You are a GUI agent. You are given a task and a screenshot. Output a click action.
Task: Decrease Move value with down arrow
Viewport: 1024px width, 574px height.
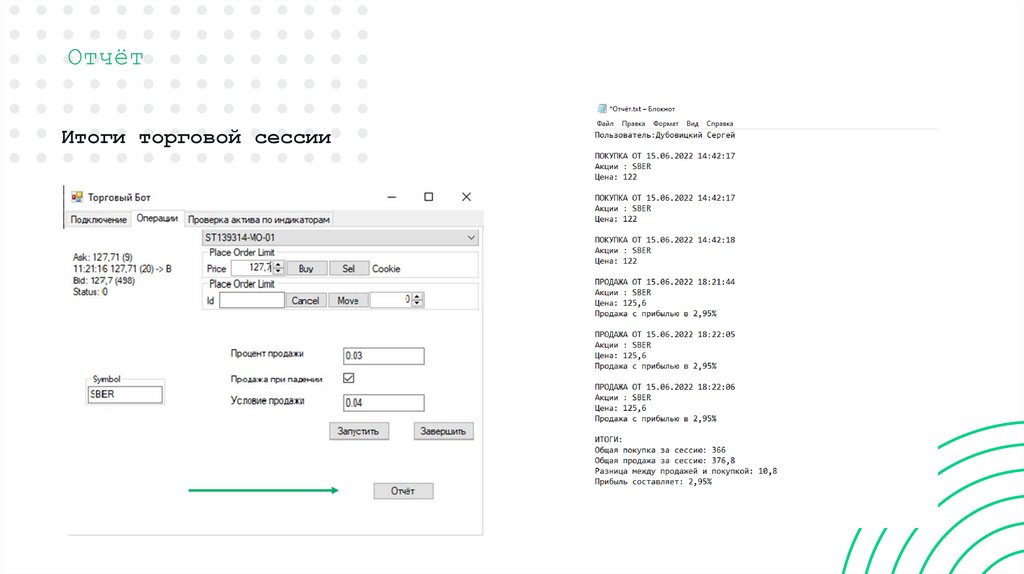coord(418,304)
